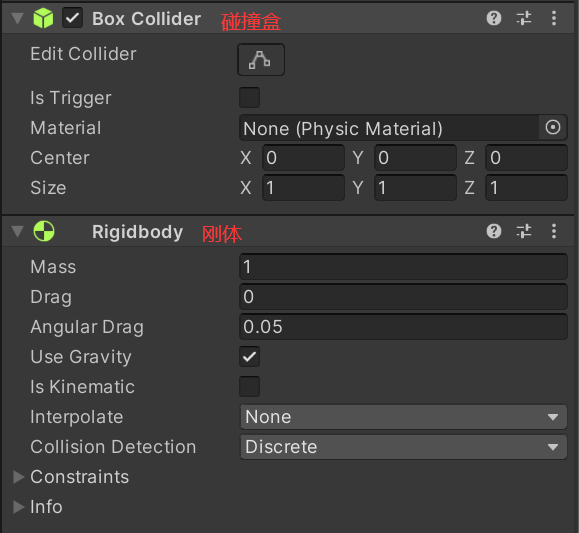This screenshot has height=533, width=579.
Task: Open Box Collider three-dot options menu
Action: pos(554,18)
